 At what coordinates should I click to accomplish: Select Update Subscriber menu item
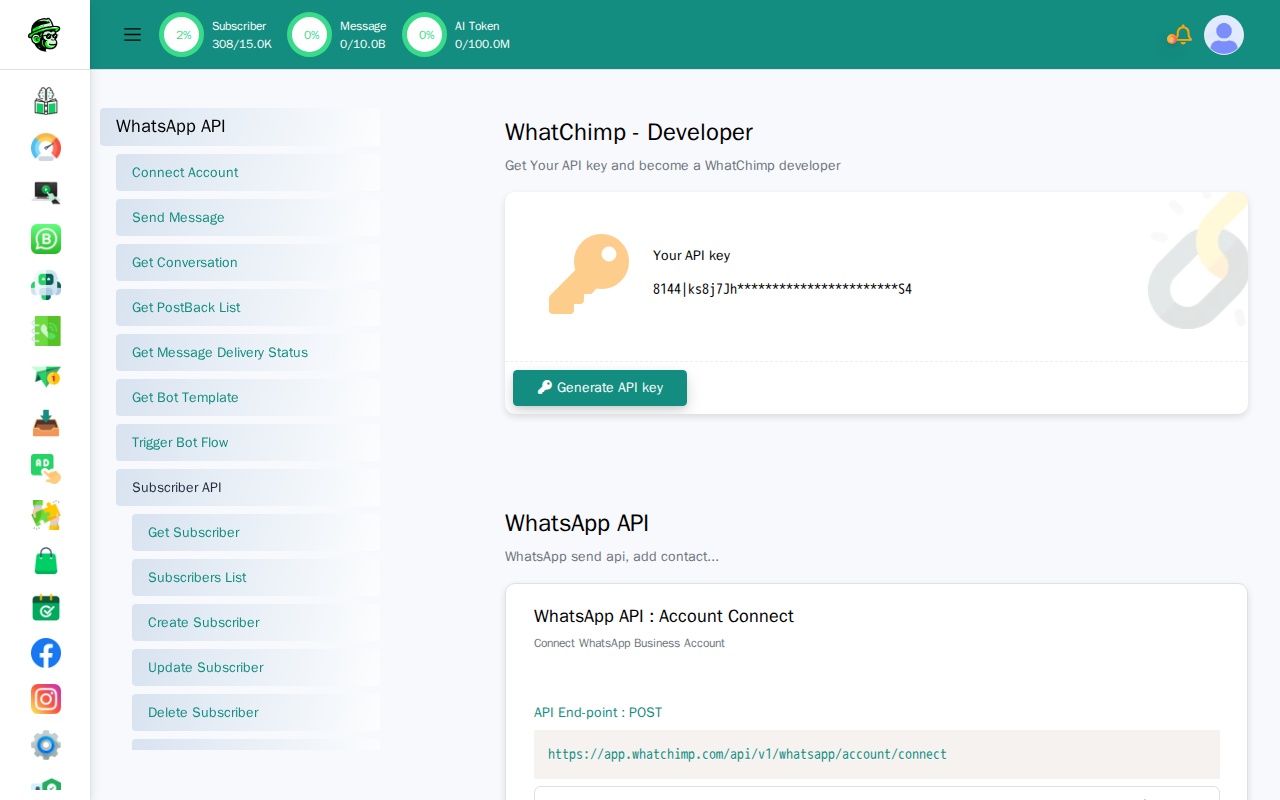[256, 668]
